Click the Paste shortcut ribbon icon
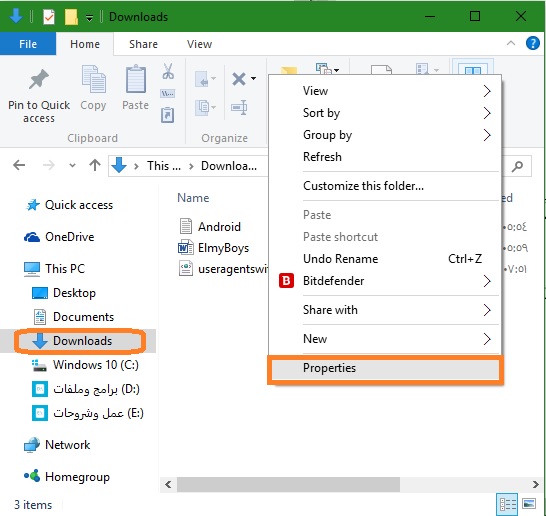546x516 pixels. [x=167, y=115]
